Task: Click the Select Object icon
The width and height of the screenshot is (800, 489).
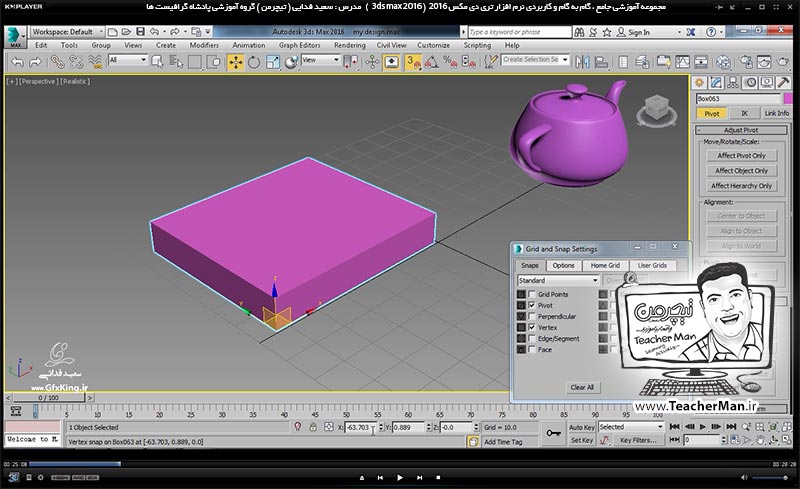Action: [158, 62]
